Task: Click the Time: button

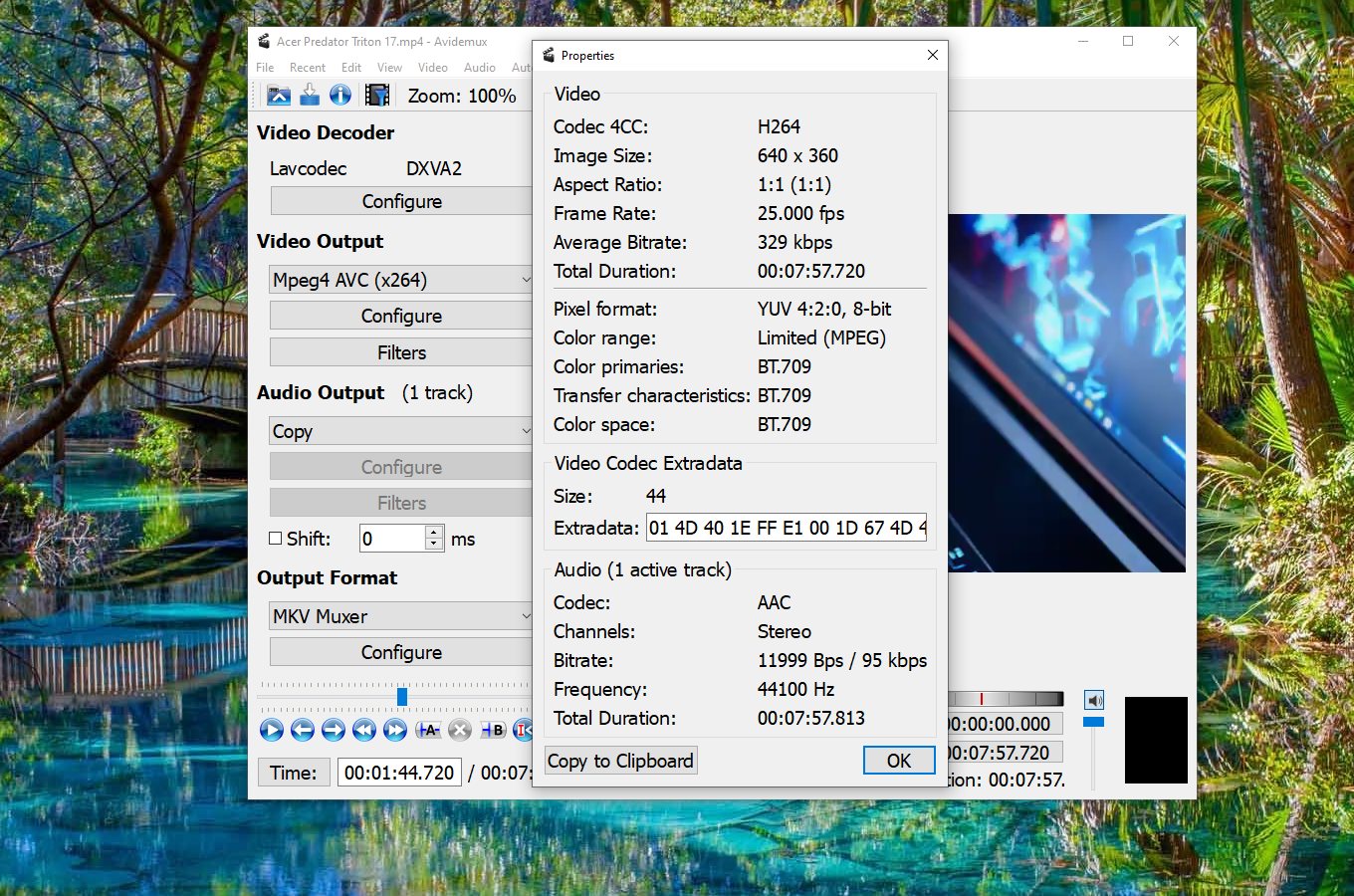Action: coord(294,773)
